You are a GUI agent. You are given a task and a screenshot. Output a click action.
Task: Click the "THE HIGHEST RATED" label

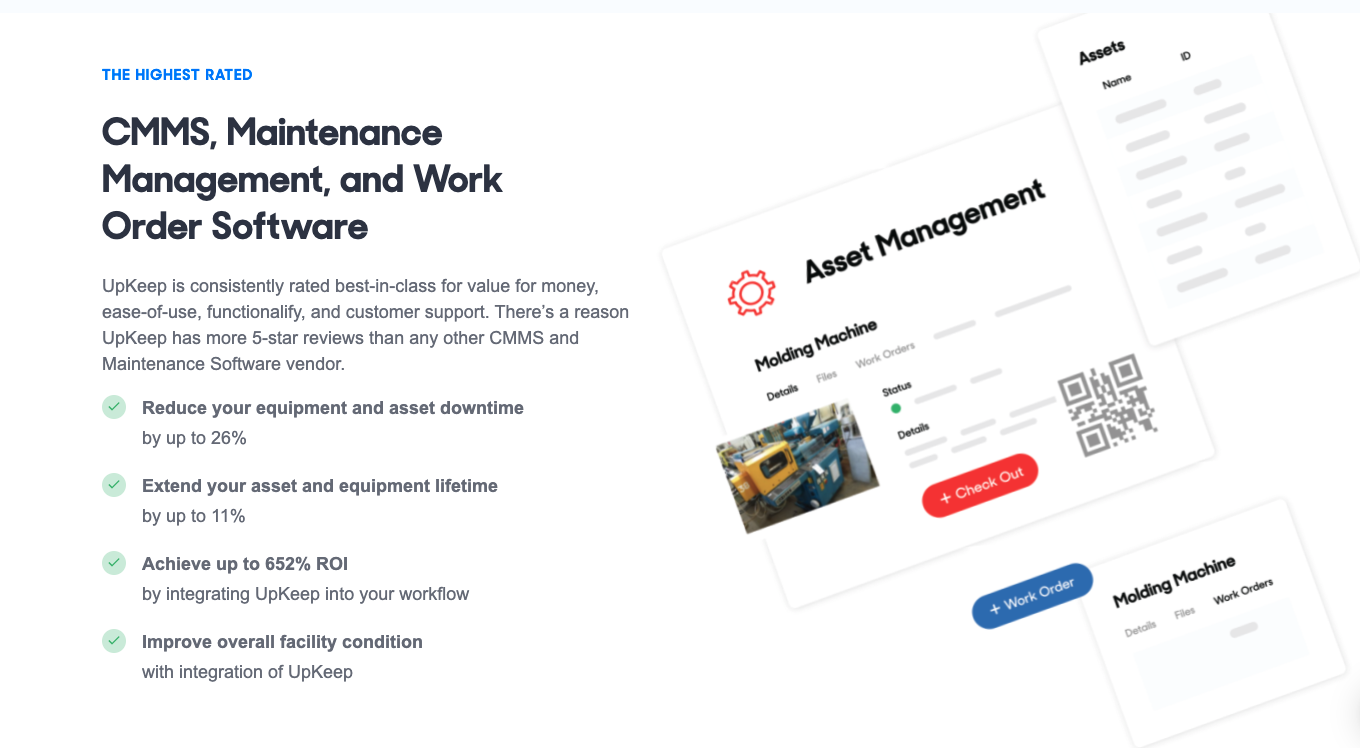pyautogui.click(x=177, y=75)
